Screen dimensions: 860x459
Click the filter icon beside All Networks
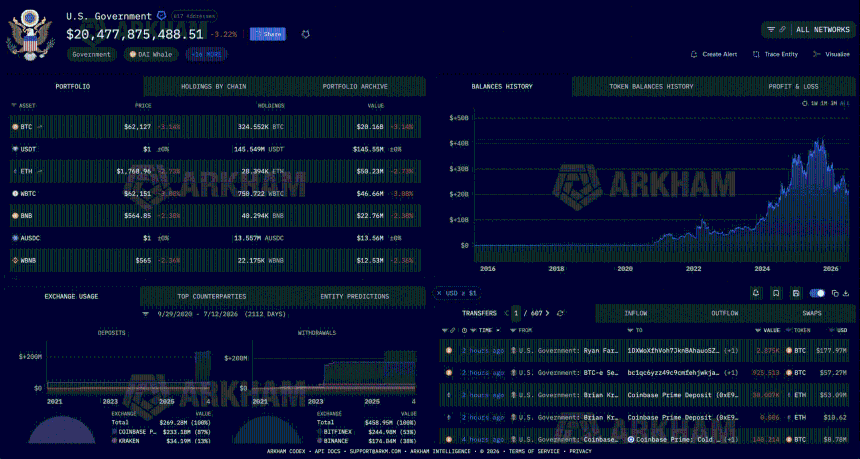coord(771,30)
